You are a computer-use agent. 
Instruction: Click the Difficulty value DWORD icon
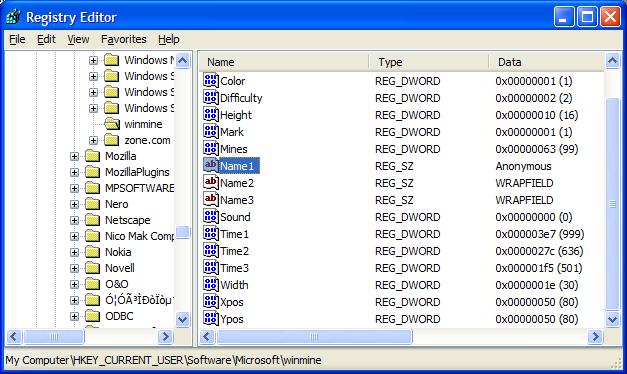coord(211,98)
